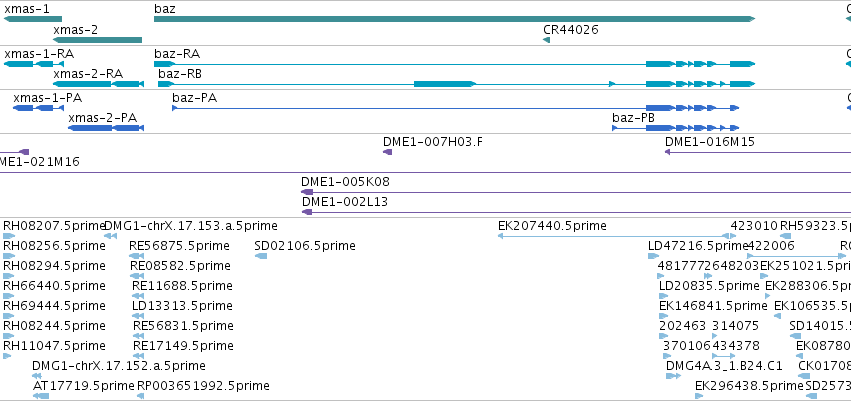Select the xmas-1-RA transcript glyph
The height and width of the screenshot is (401, 851).
tap(34, 64)
